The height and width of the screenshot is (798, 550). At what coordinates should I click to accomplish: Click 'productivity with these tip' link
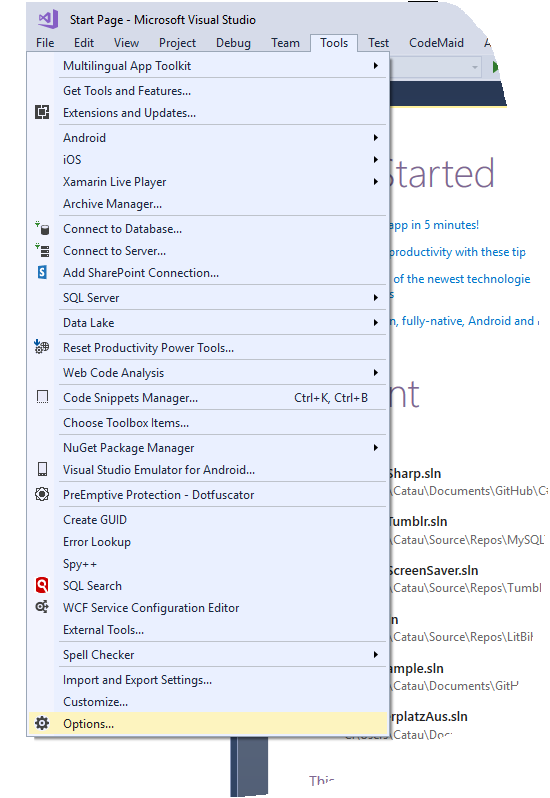pyautogui.click(x=458, y=252)
